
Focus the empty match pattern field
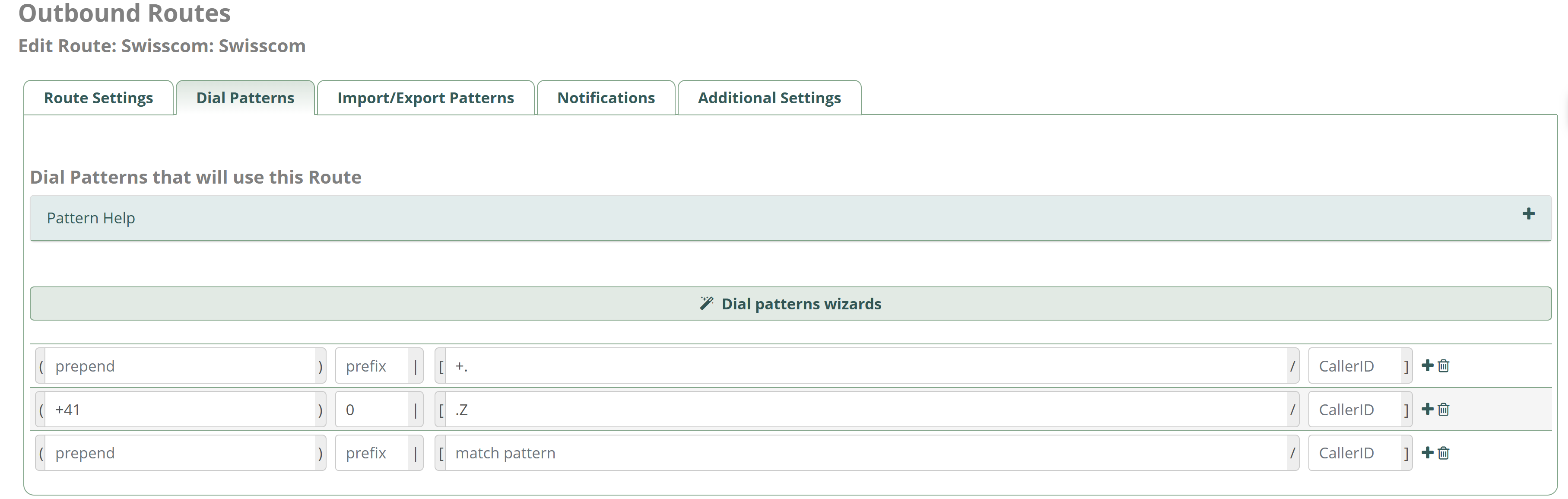coord(866,453)
